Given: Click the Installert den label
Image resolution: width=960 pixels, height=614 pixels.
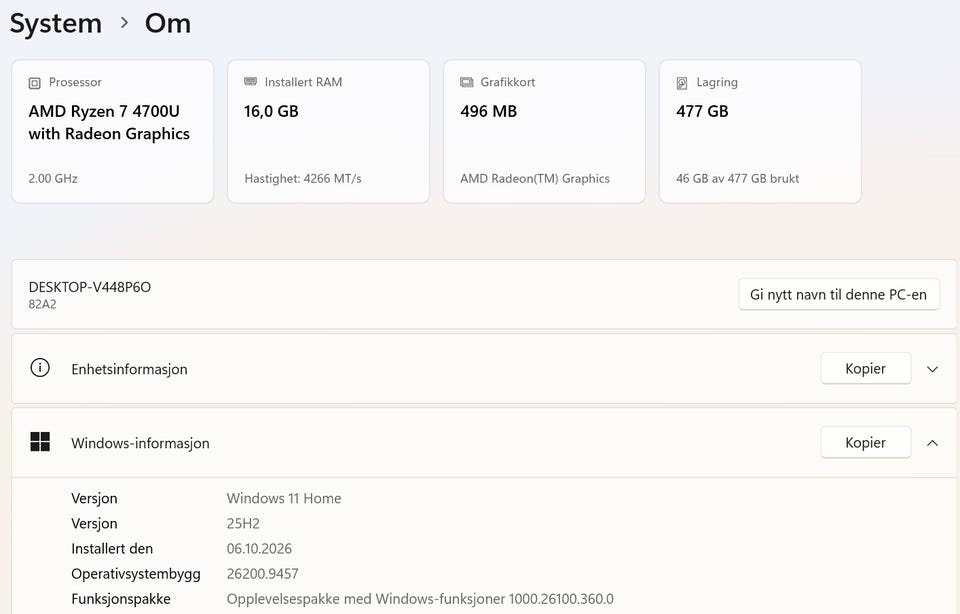Looking at the screenshot, I should pyautogui.click(x=112, y=548).
